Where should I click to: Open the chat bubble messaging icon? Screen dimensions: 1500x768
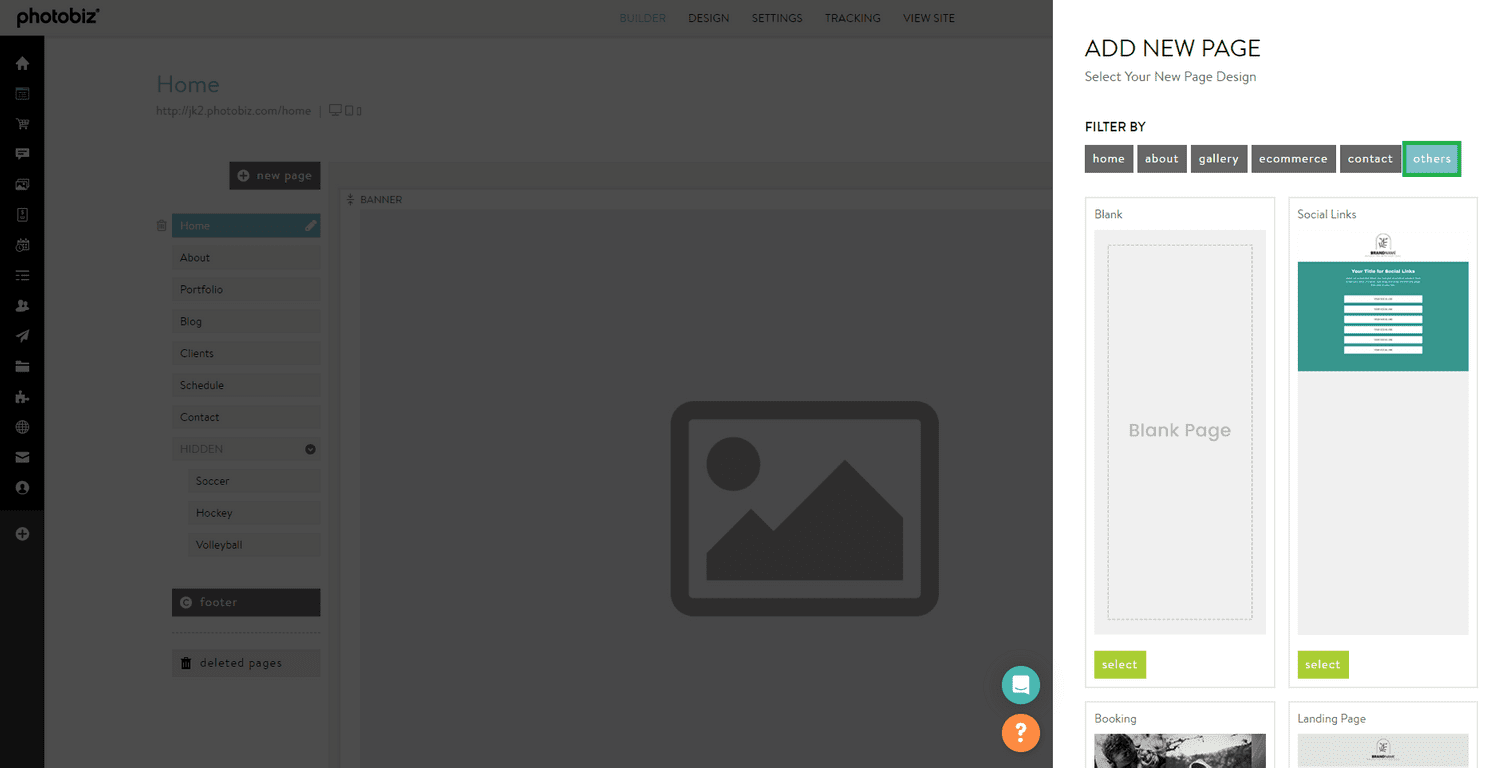[x=22, y=154]
